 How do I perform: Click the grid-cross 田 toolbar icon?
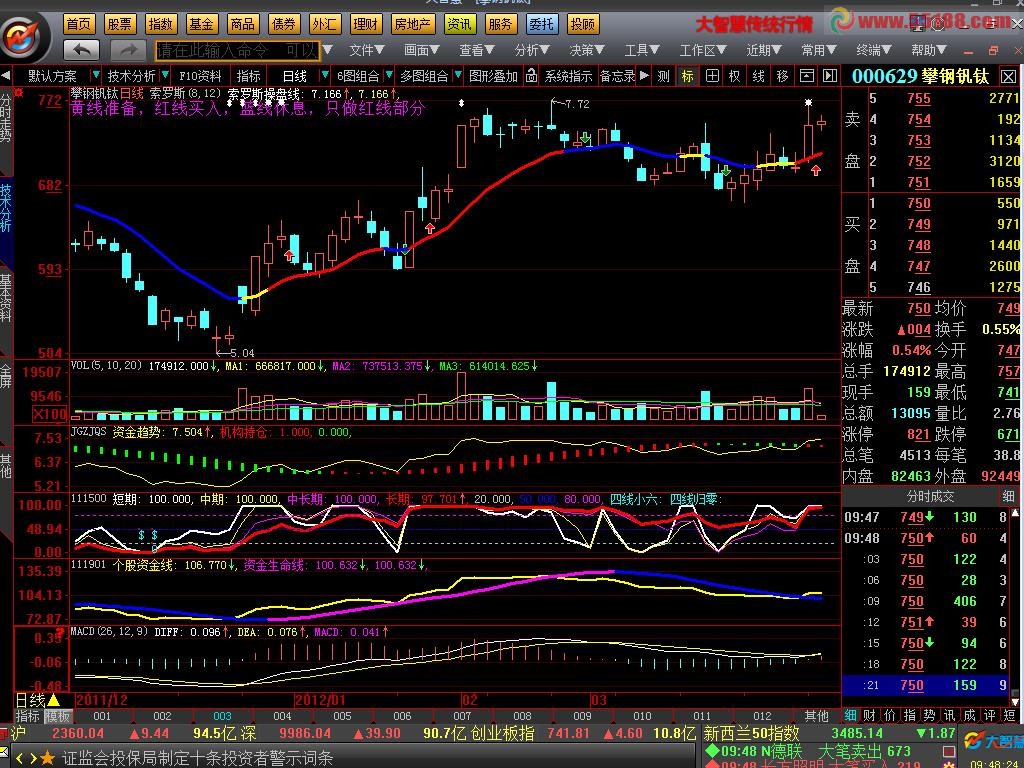(x=712, y=76)
